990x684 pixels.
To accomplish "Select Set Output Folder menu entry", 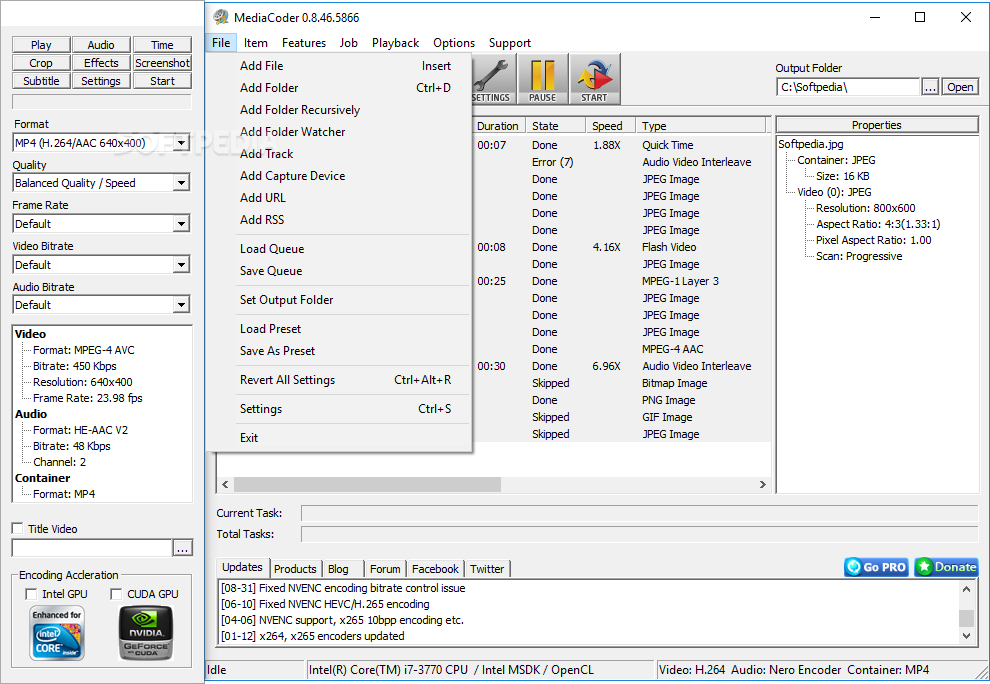I will click(x=340, y=300).
